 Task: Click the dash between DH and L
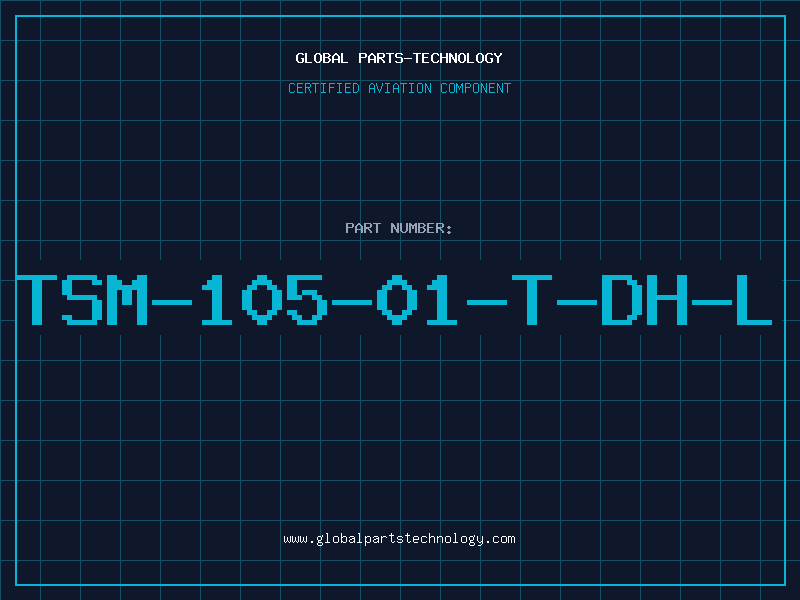tap(712, 303)
